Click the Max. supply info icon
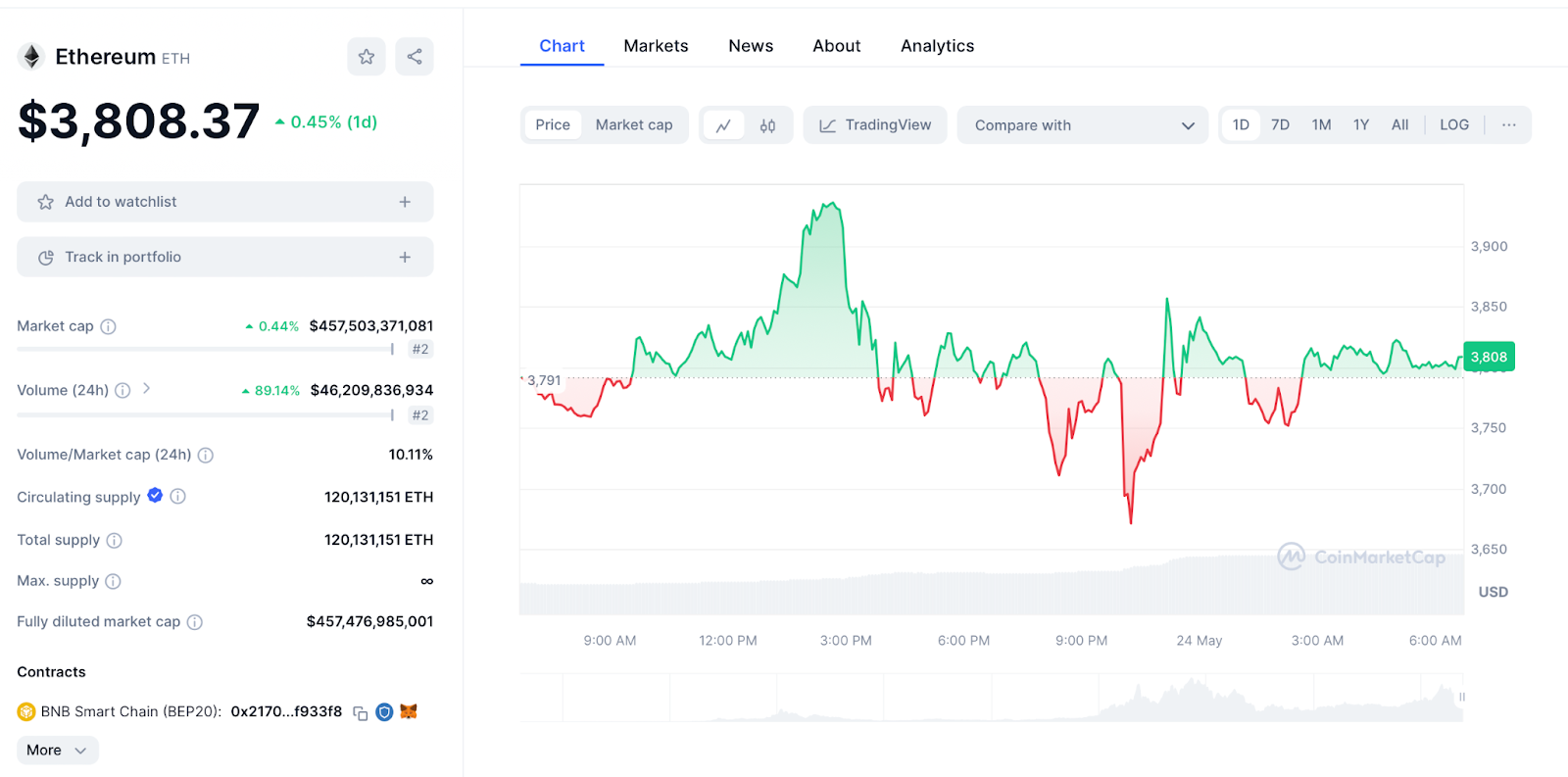 point(113,581)
